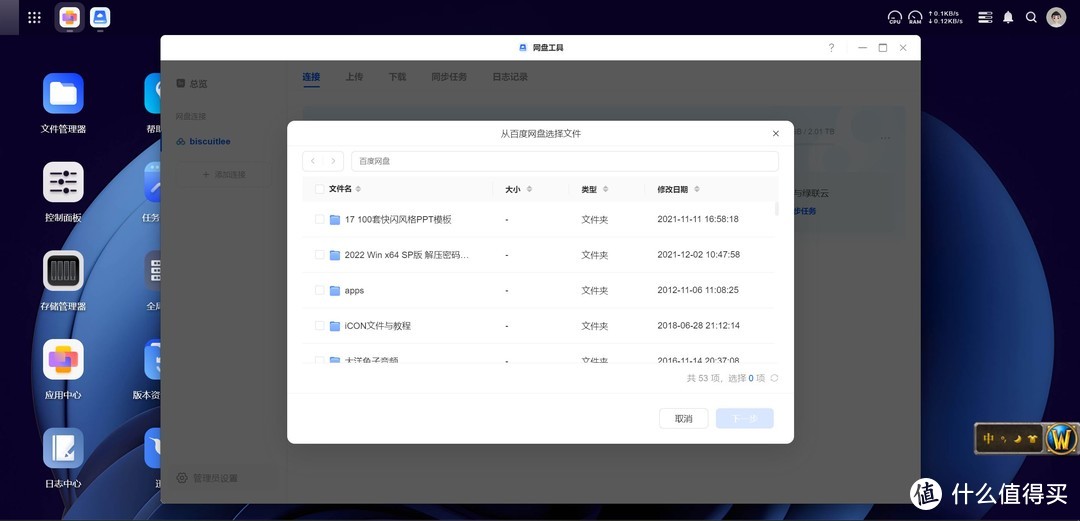The height and width of the screenshot is (521, 1080).
Task: Click the folder icon of iCON文件与教程 row
Action: 335,326
